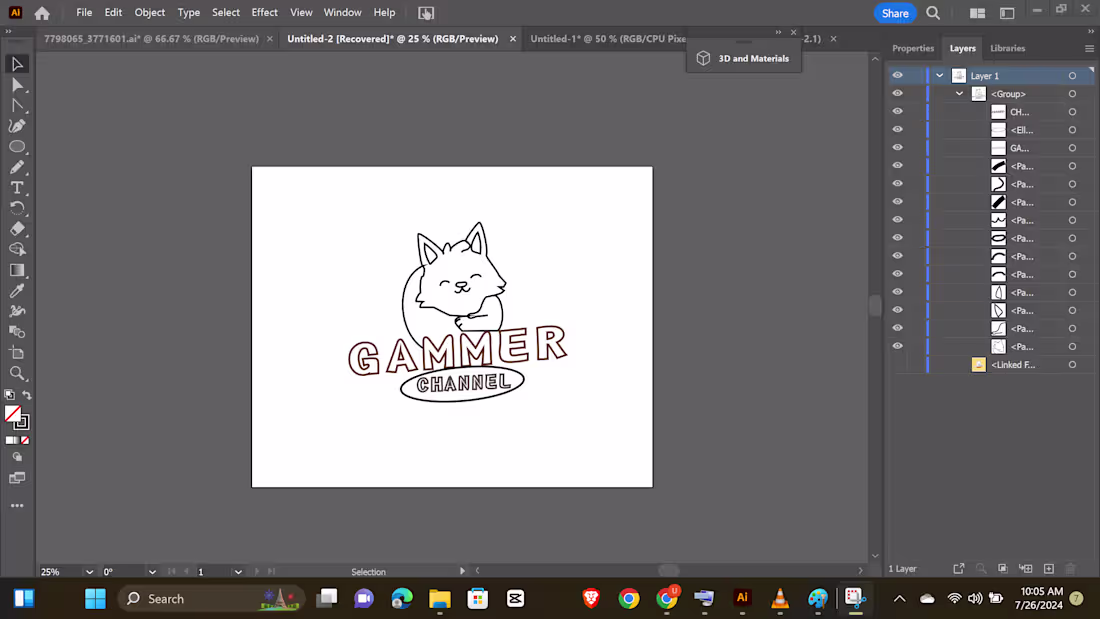Image resolution: width=1100 pixels, height=619 pixels.
Task: Expand the collapsed toolbar double-arrow
Action: tap(8, 32)
